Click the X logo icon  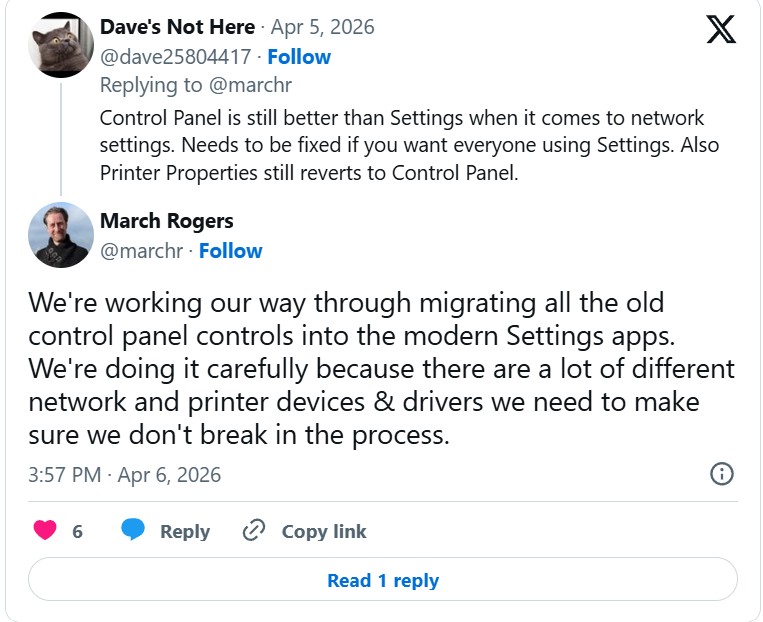721,29
